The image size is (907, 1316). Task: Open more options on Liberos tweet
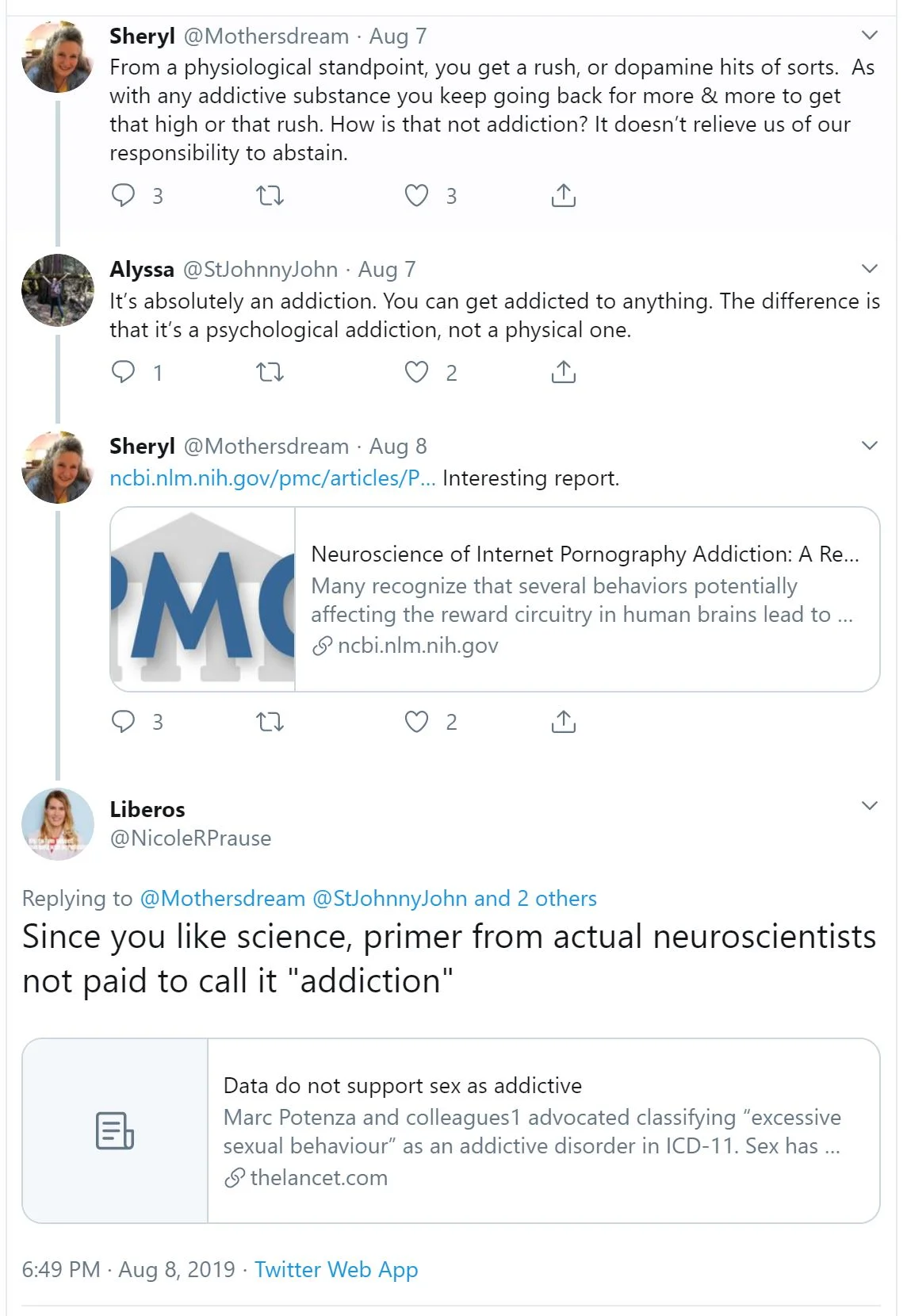coord(869,807)
